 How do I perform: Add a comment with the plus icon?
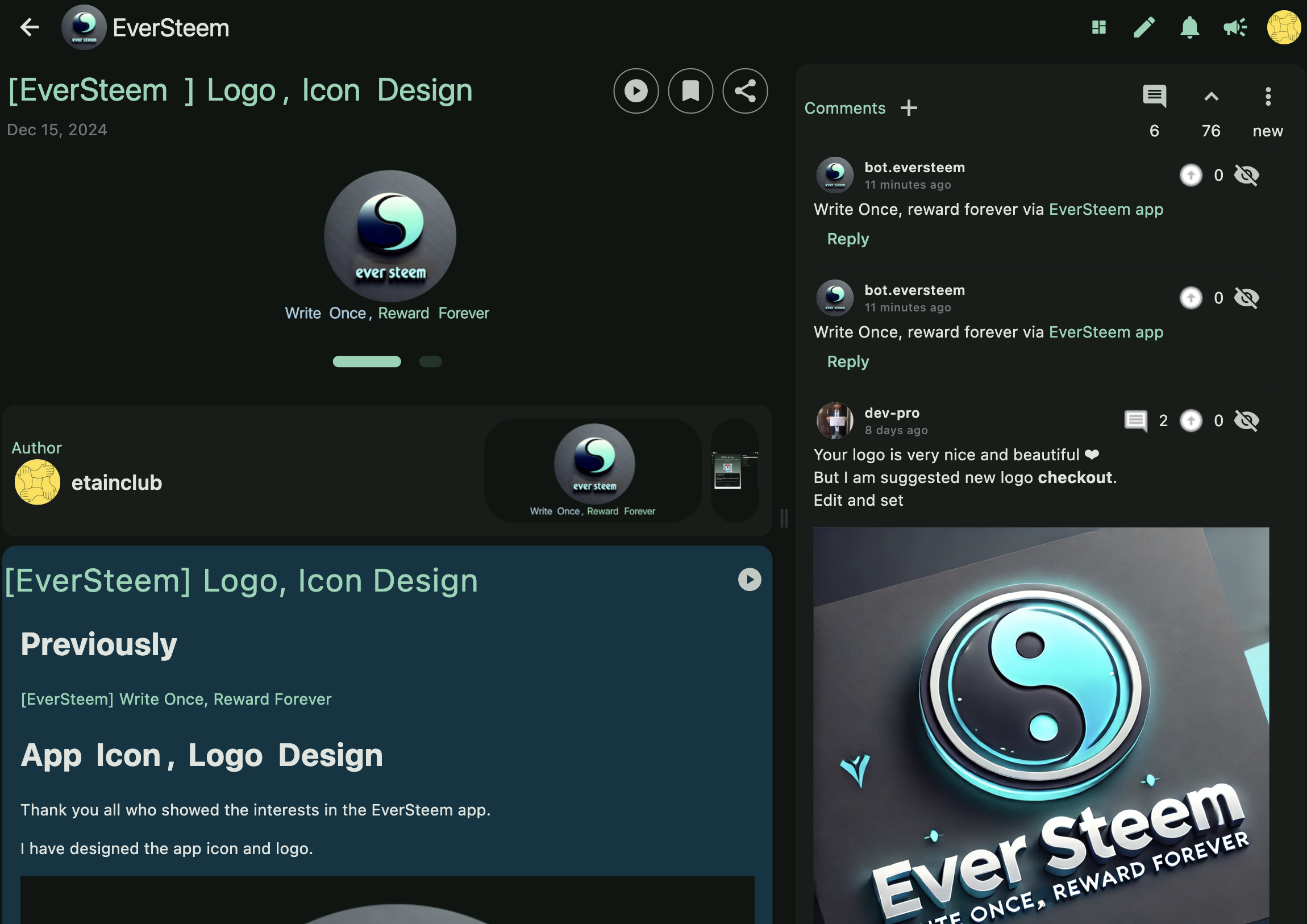point(909,107)
